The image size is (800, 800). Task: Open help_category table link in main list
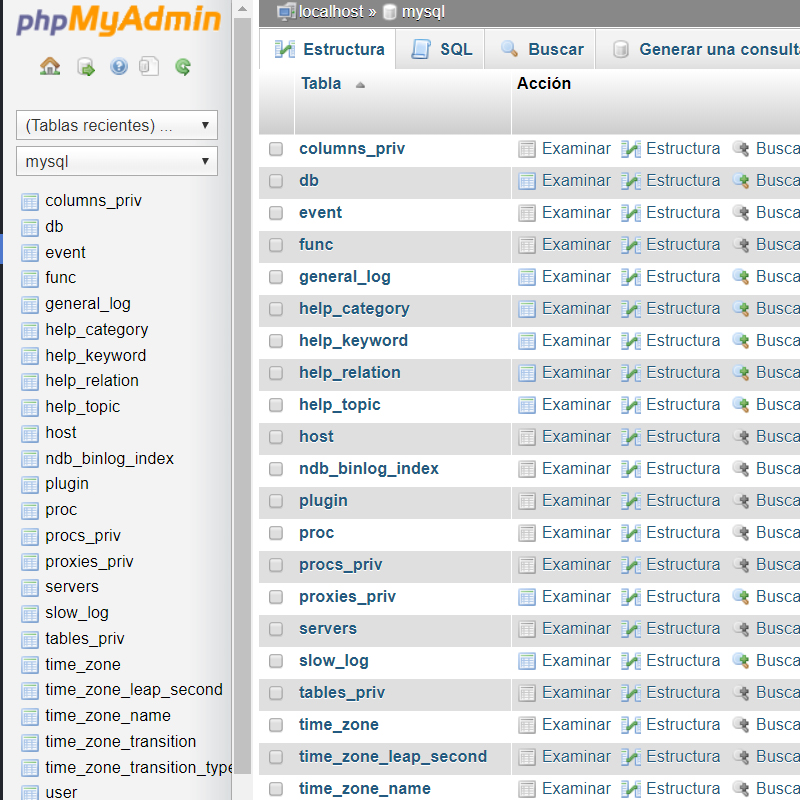point(354,309)
